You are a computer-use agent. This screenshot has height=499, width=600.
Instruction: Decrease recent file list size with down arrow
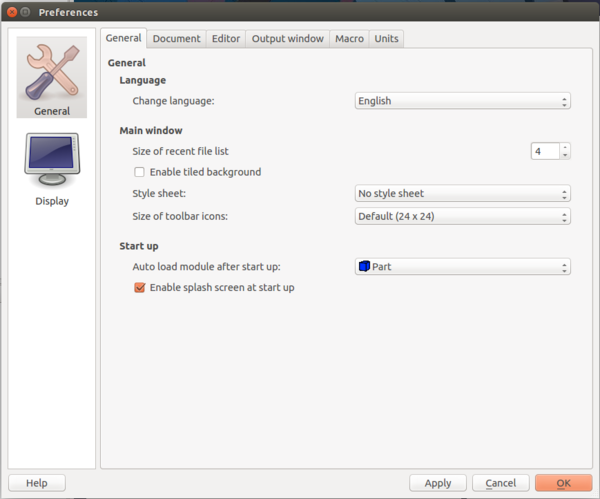[565, 155]
